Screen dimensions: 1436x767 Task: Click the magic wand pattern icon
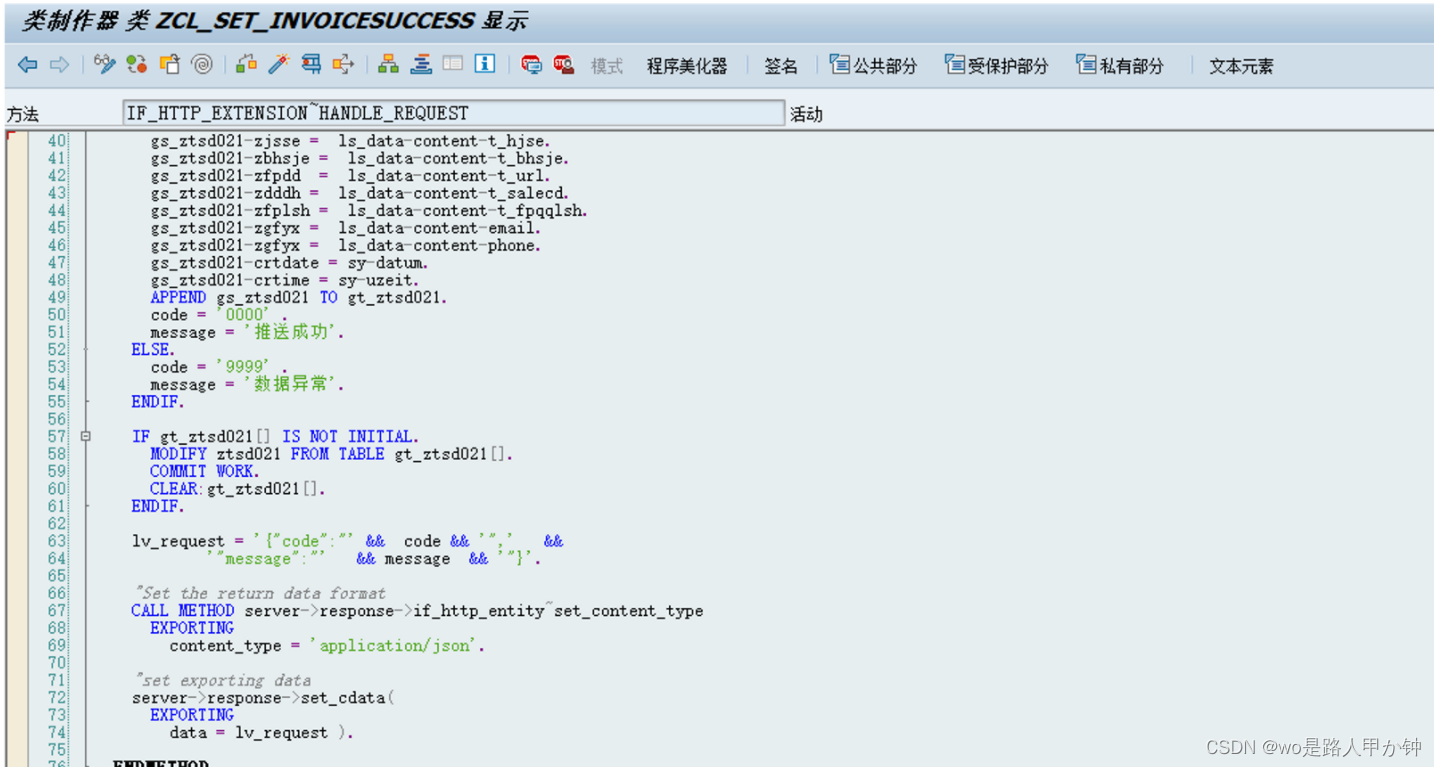277,65
